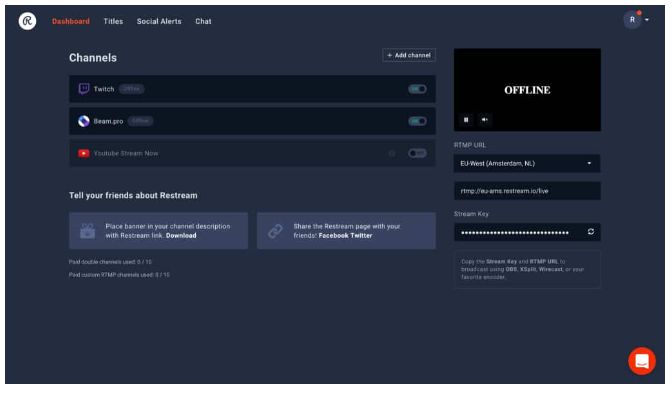Pause the stream preview player
Image resolution: width=672 pixels, height=395 pixels.
[466, 120]
